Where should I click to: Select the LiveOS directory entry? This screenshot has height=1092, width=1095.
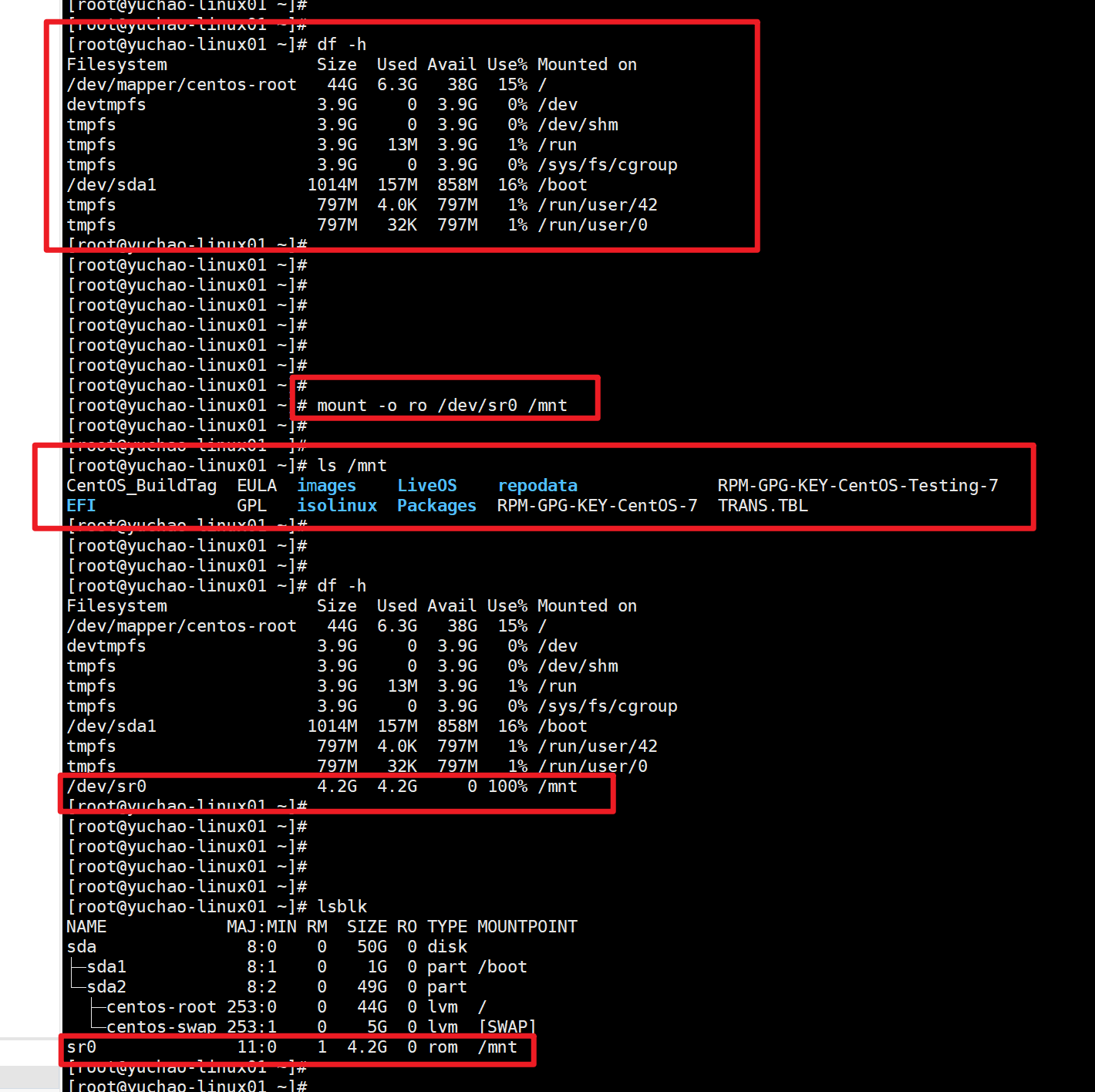pyautogui.click(x=426, y=486)
